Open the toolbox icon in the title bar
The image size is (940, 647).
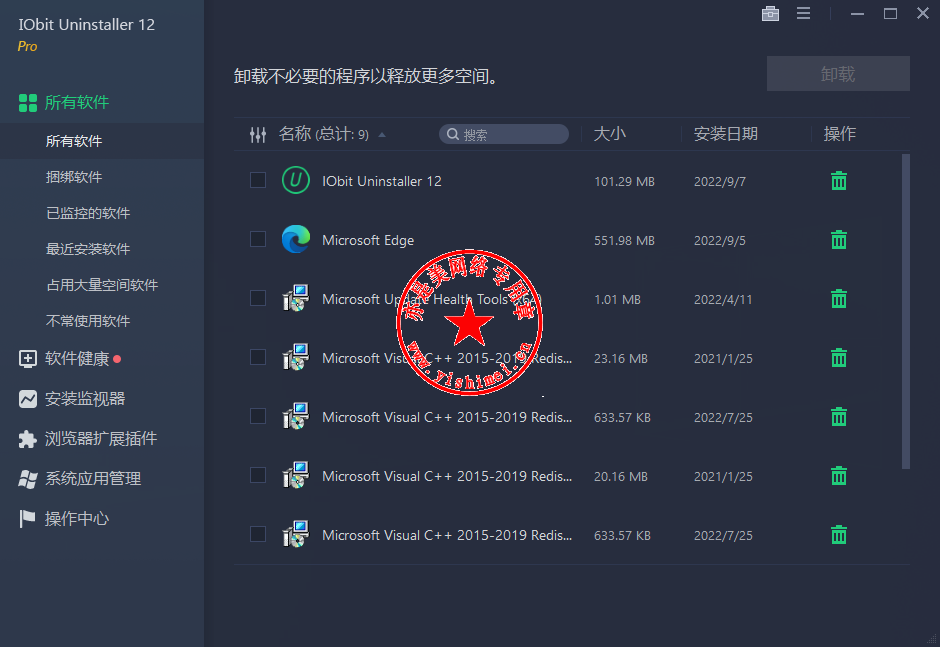tap(770, 13)
